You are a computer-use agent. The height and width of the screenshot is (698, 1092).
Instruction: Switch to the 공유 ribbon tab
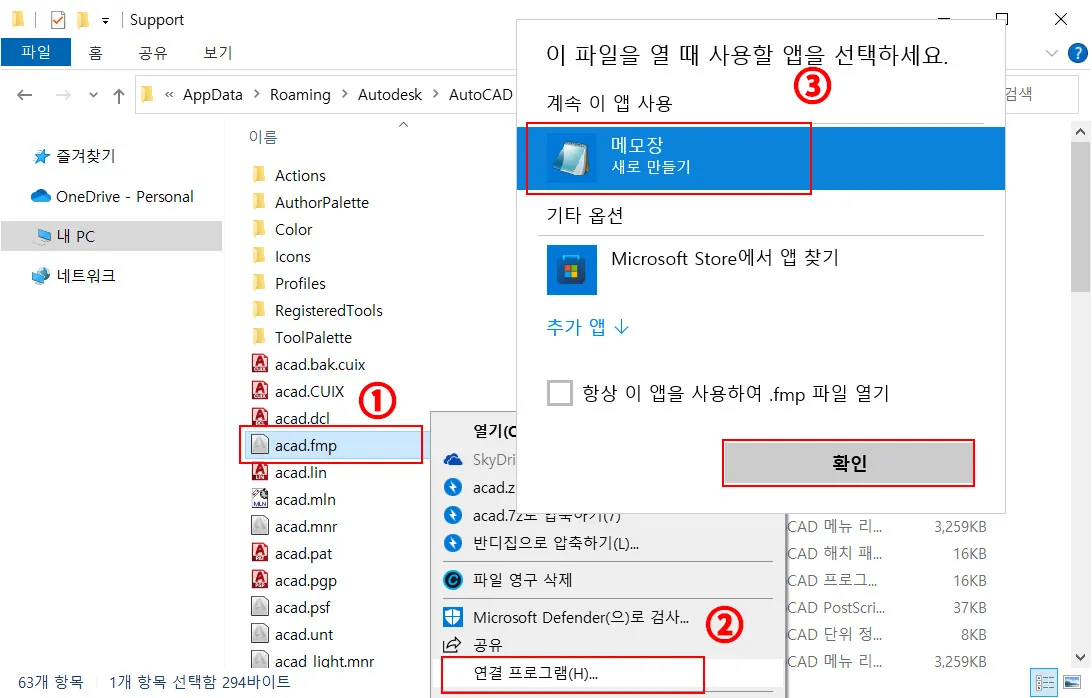click(153, 53)
